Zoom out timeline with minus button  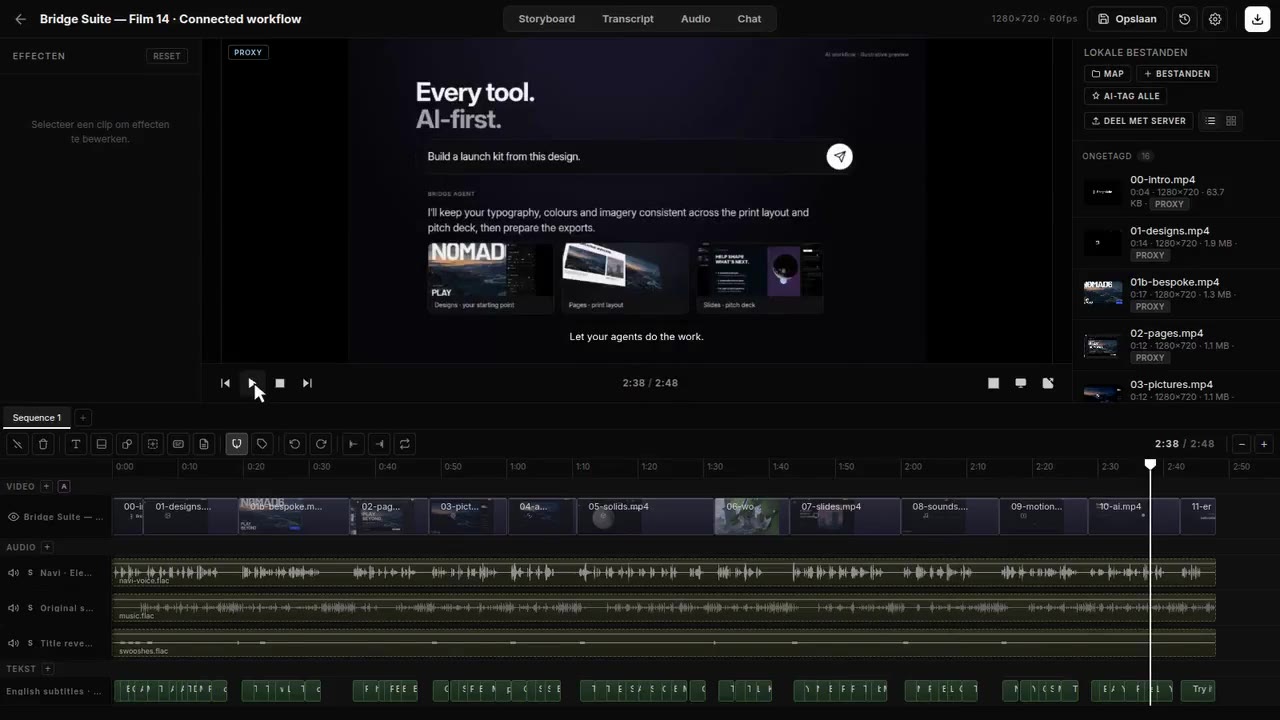pos(1242,444)
